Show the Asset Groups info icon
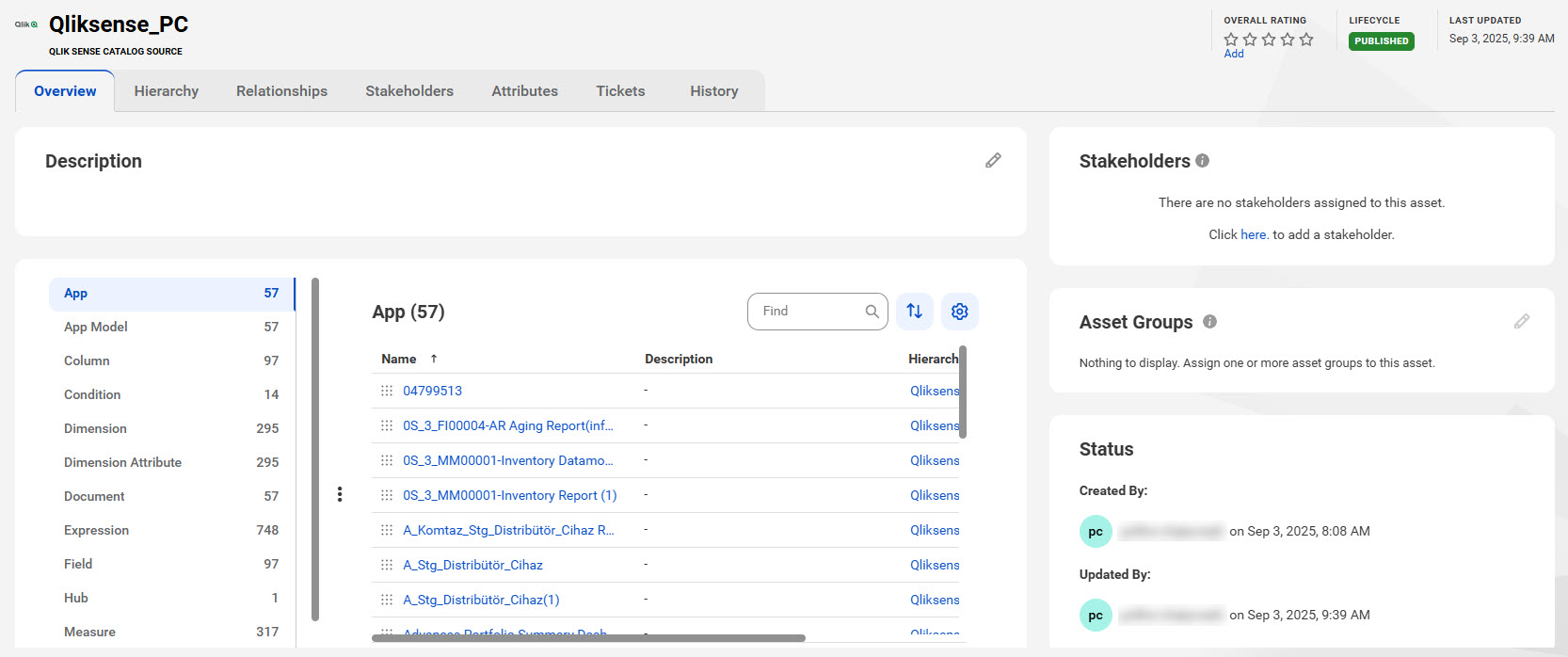This screenshot has height=657, width=1568. [1210, 322]
